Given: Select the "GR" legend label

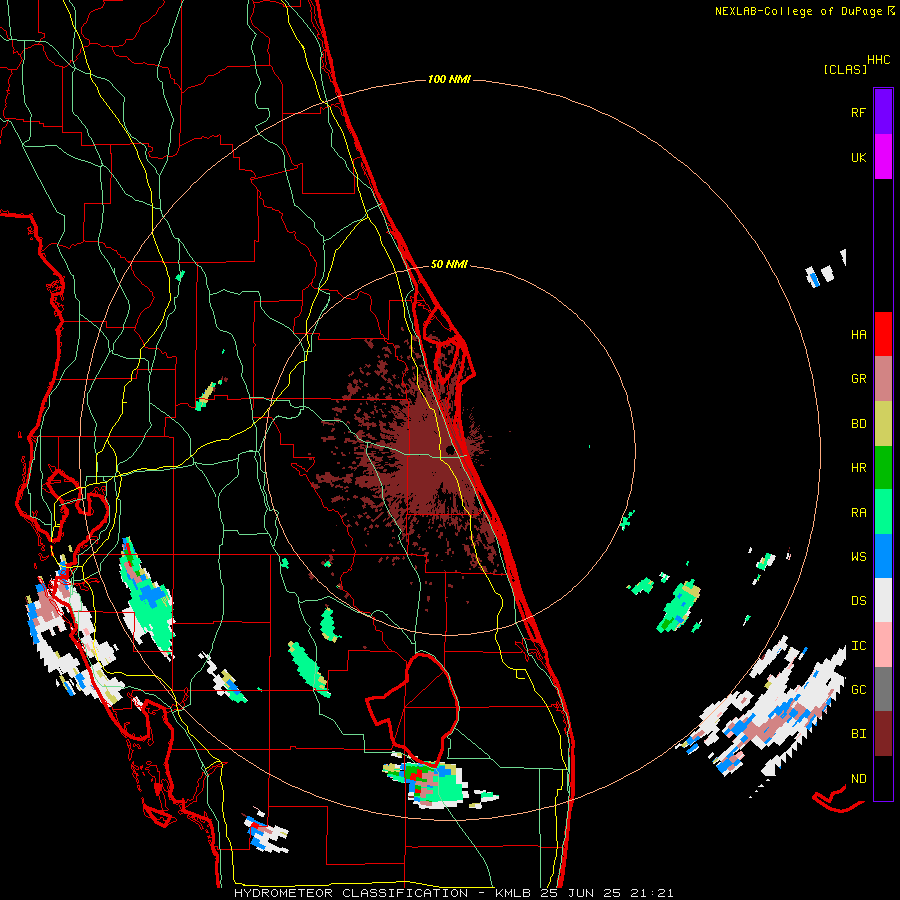Looking at the screenshot, I should (858, 379).
